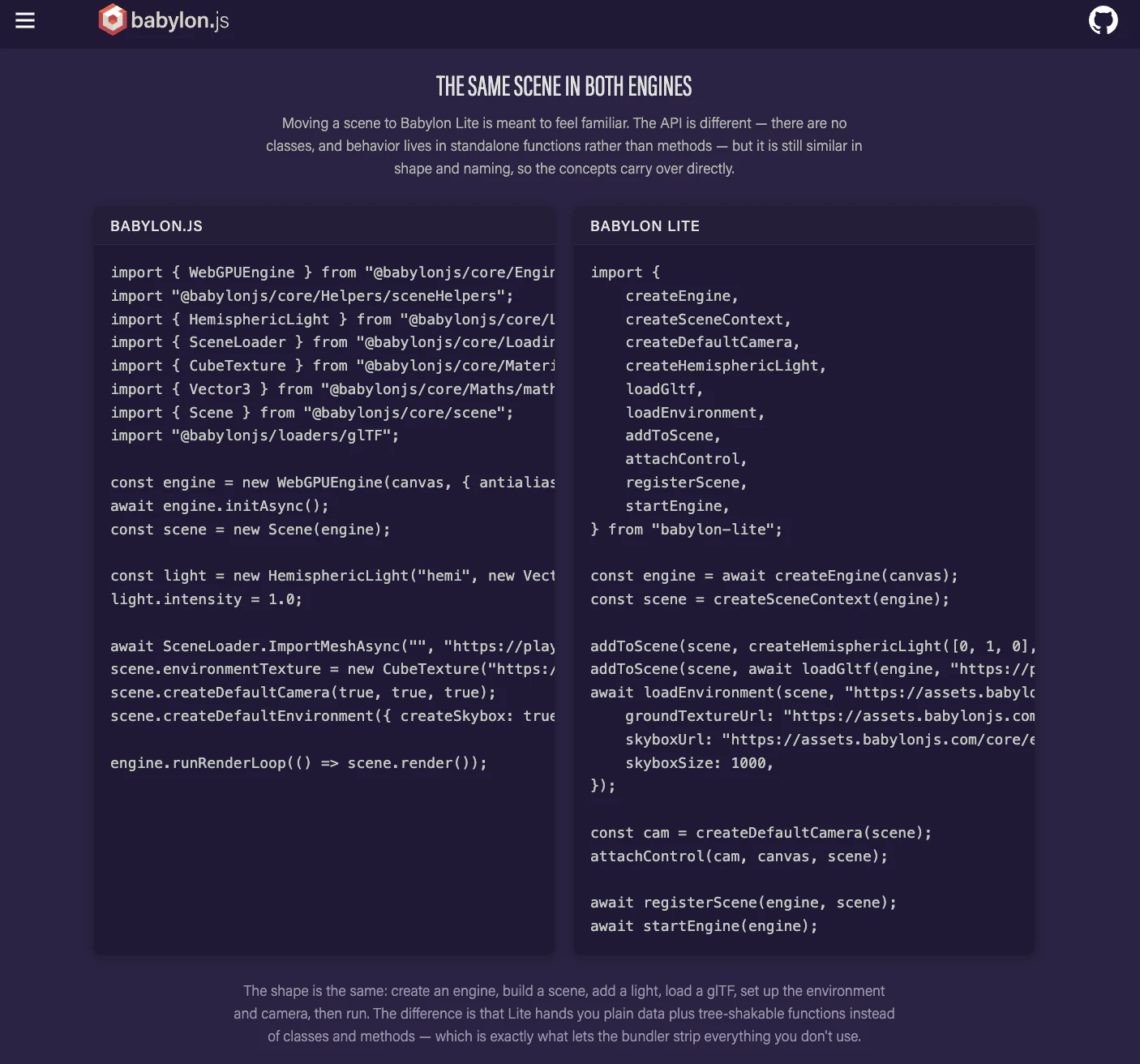Click the "groundTextureUrl:" code line
The image size is (1140, 1064).
tap(830, 716)
